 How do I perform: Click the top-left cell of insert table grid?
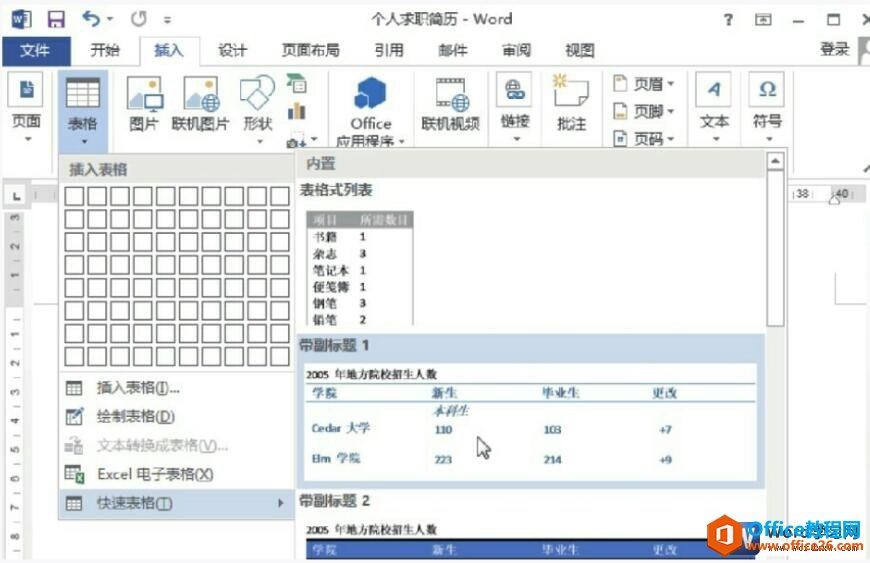[x=74, y=196]
